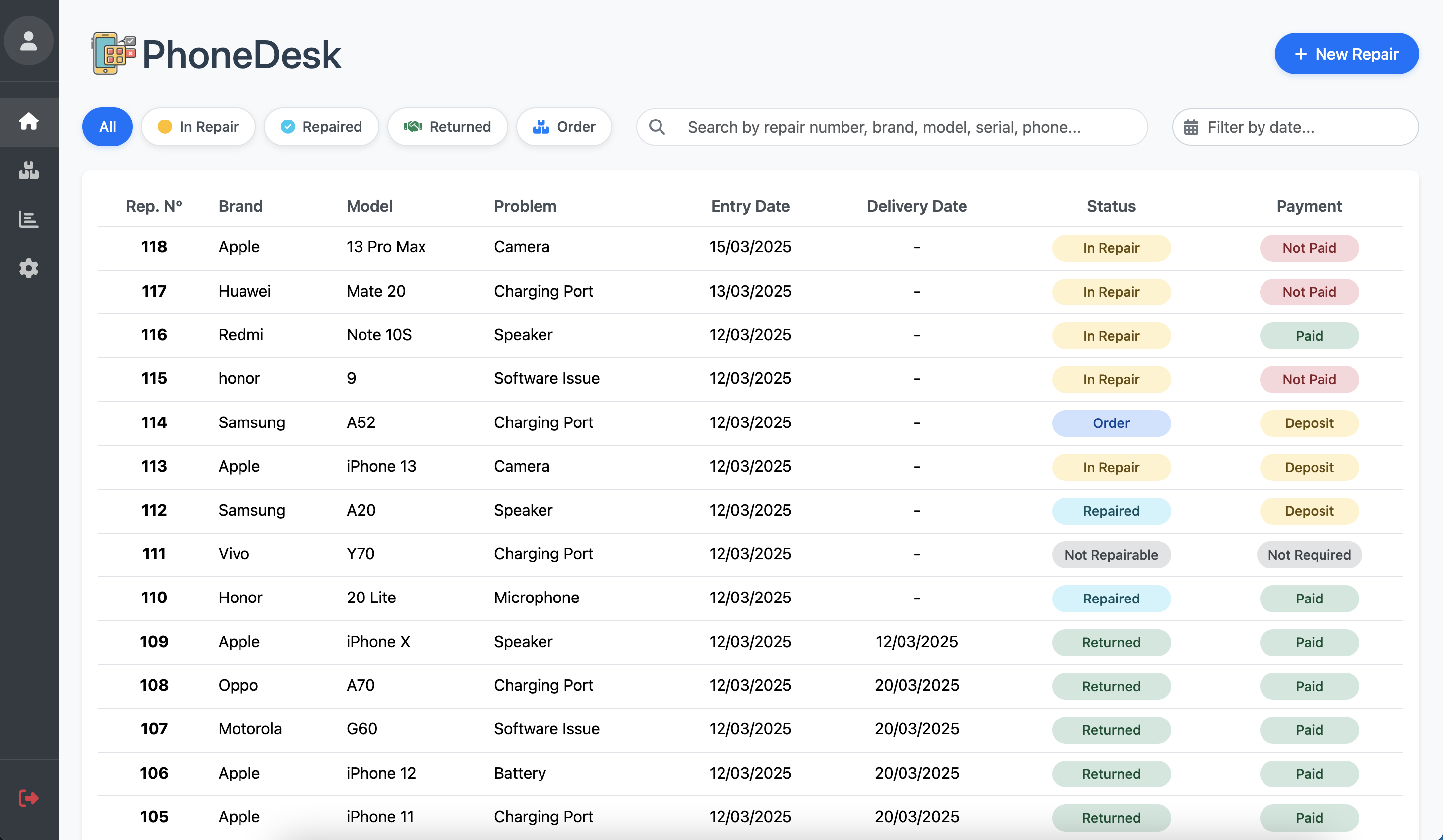Open repair number 118
This screenshot has height=840, width=1443.
coord(750,247)
